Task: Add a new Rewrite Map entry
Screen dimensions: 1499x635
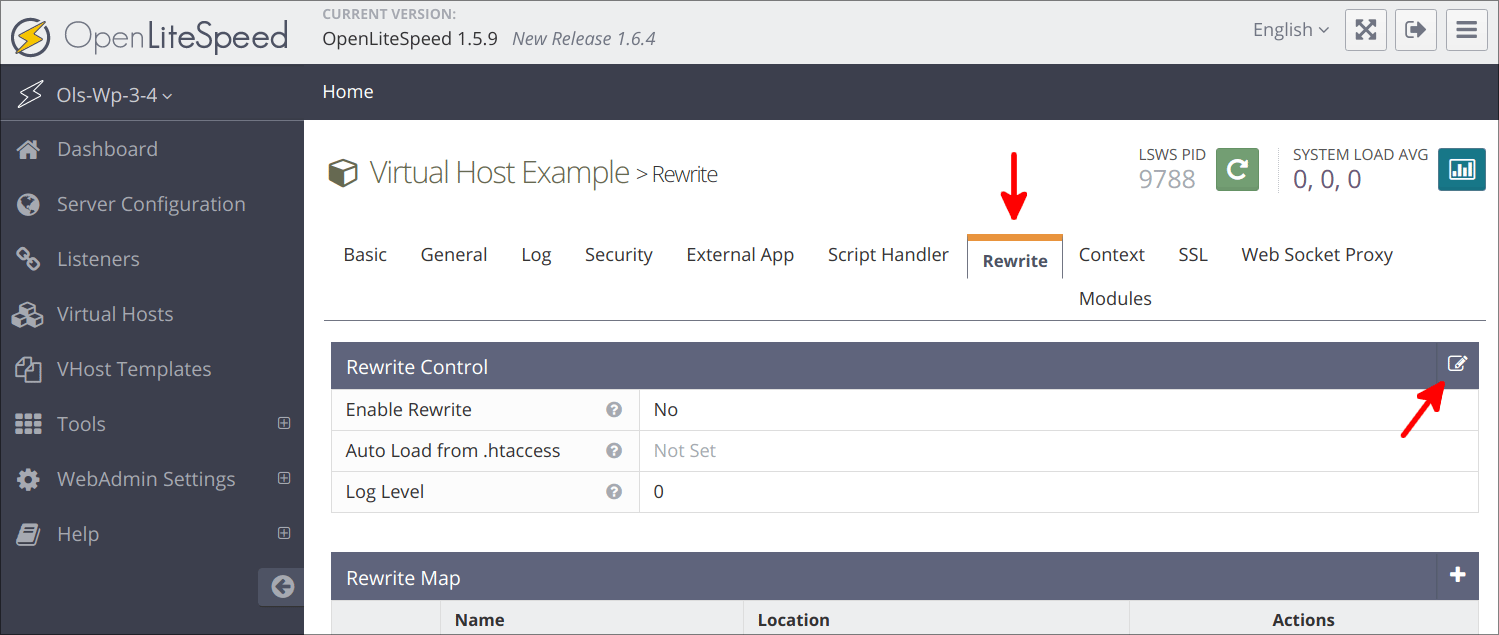Action: pos(1457,575)
